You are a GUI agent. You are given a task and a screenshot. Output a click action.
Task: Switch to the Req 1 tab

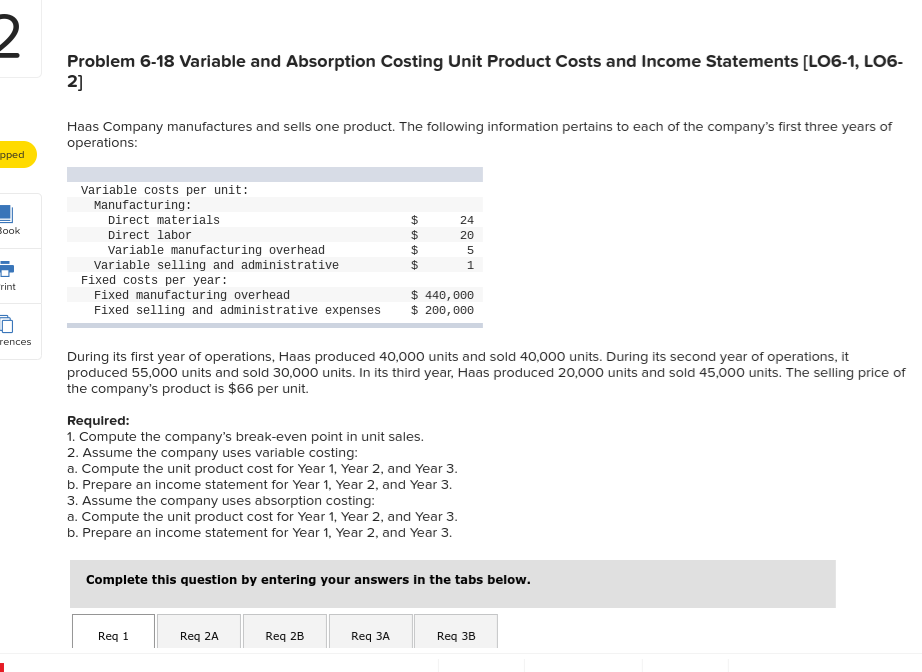[x=112, y=635]
